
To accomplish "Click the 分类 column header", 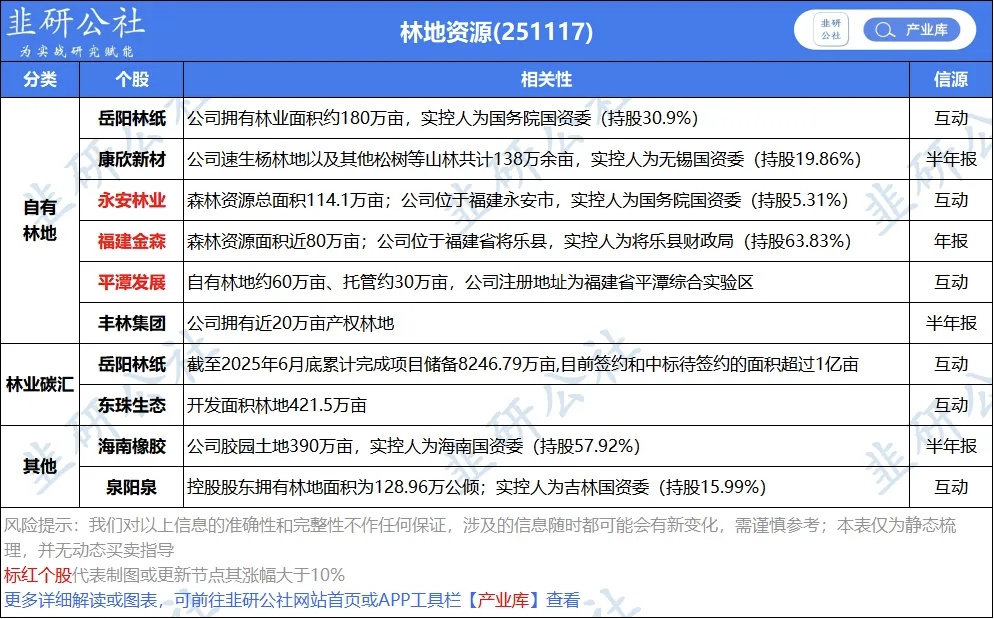I will click(x=40, y=79).
